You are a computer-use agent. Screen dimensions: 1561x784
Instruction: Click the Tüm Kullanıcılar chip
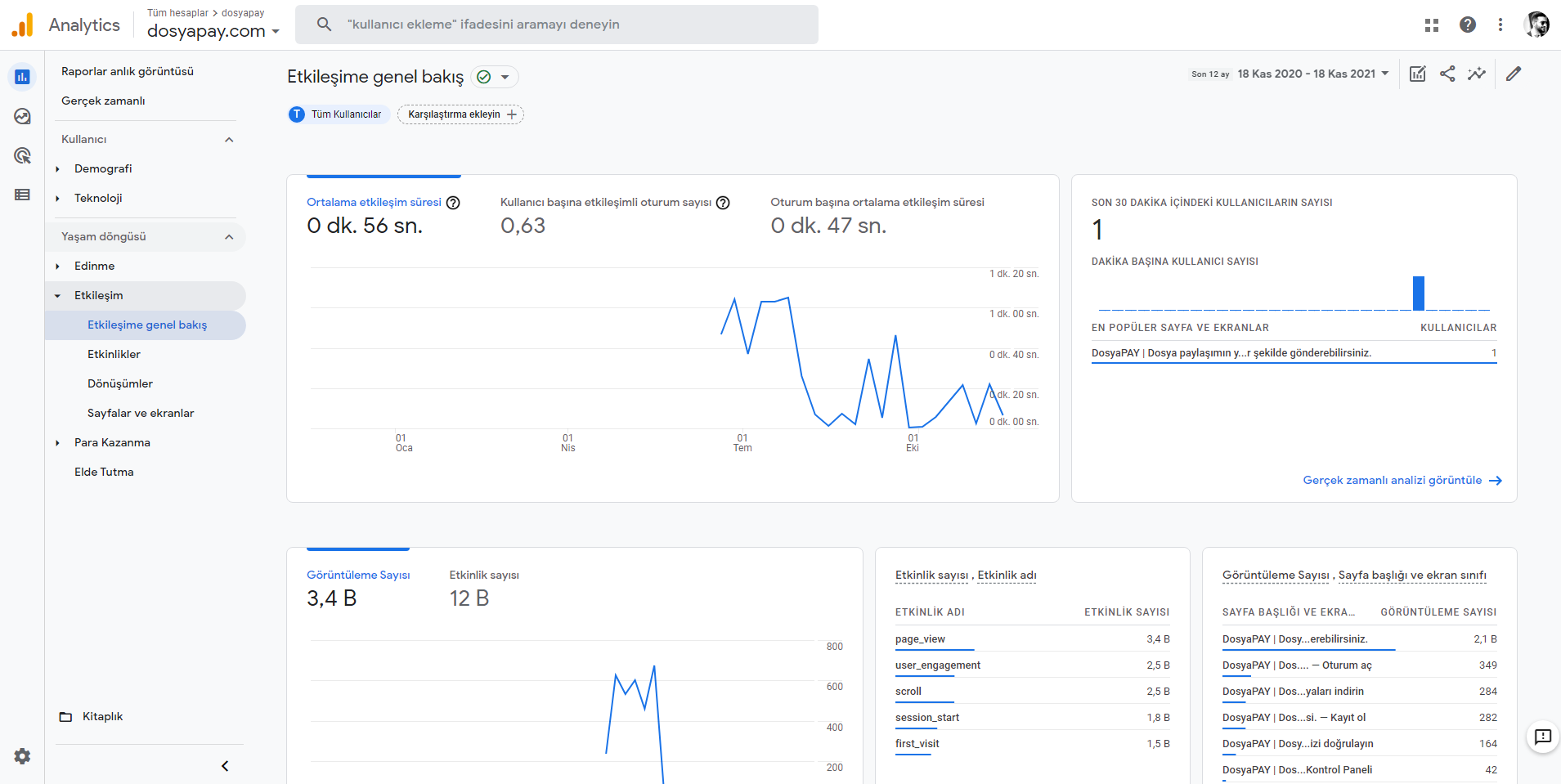[338, 114]
